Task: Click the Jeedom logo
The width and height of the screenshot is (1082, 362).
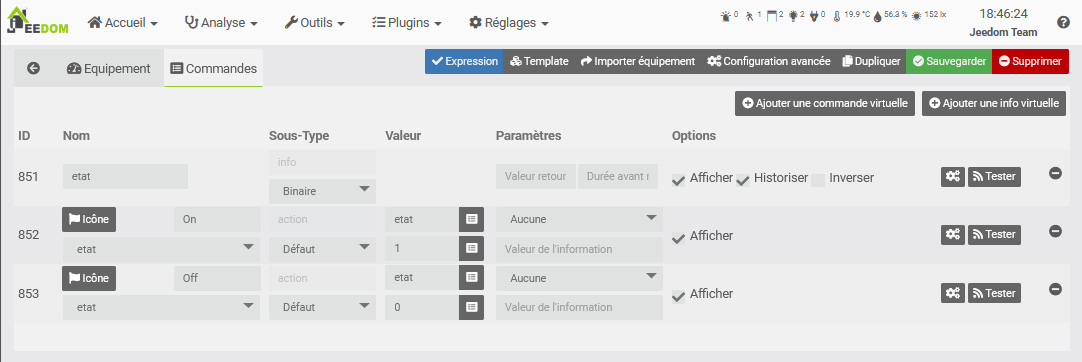Action: (38, 21)
